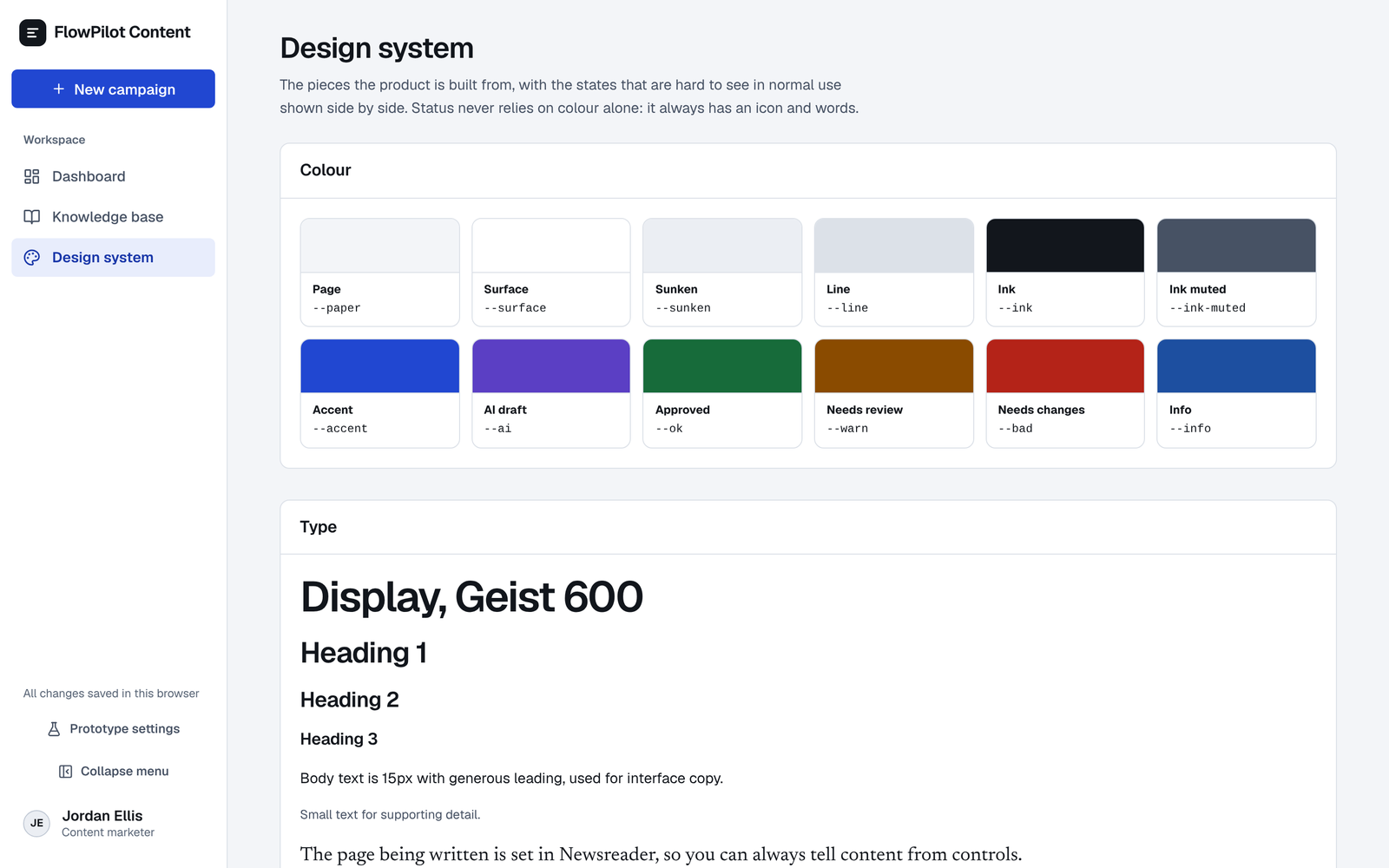Click the Type section heading
This screenshot has height=868, width=1389.
(319, 527)
